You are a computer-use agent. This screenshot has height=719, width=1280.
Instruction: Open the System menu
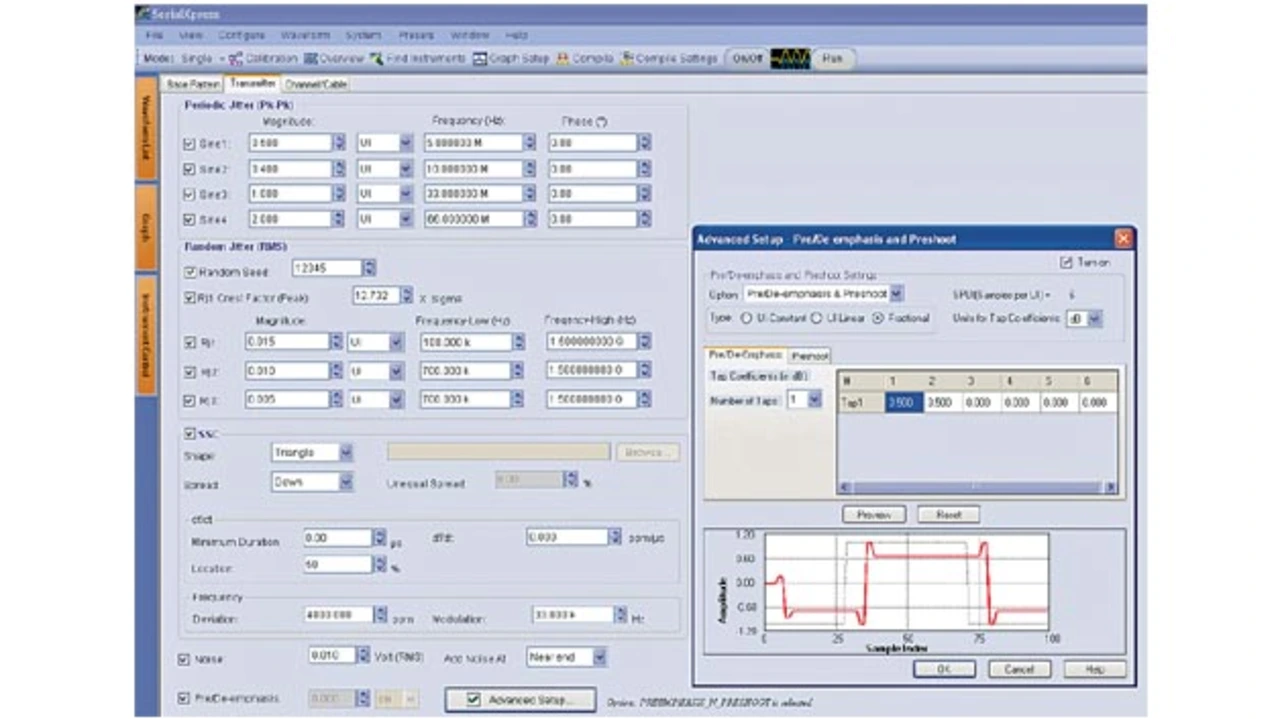click(363, 35)
